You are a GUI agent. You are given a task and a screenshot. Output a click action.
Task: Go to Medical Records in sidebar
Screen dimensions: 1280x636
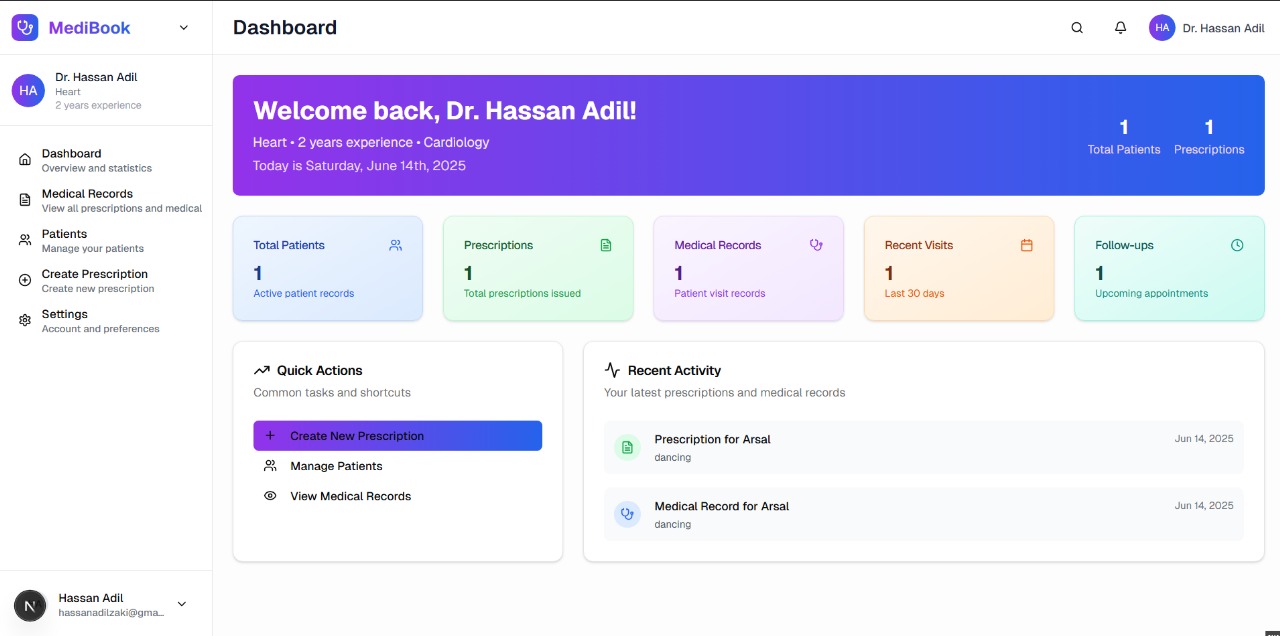pyautogui.click(x=87, y=200)
